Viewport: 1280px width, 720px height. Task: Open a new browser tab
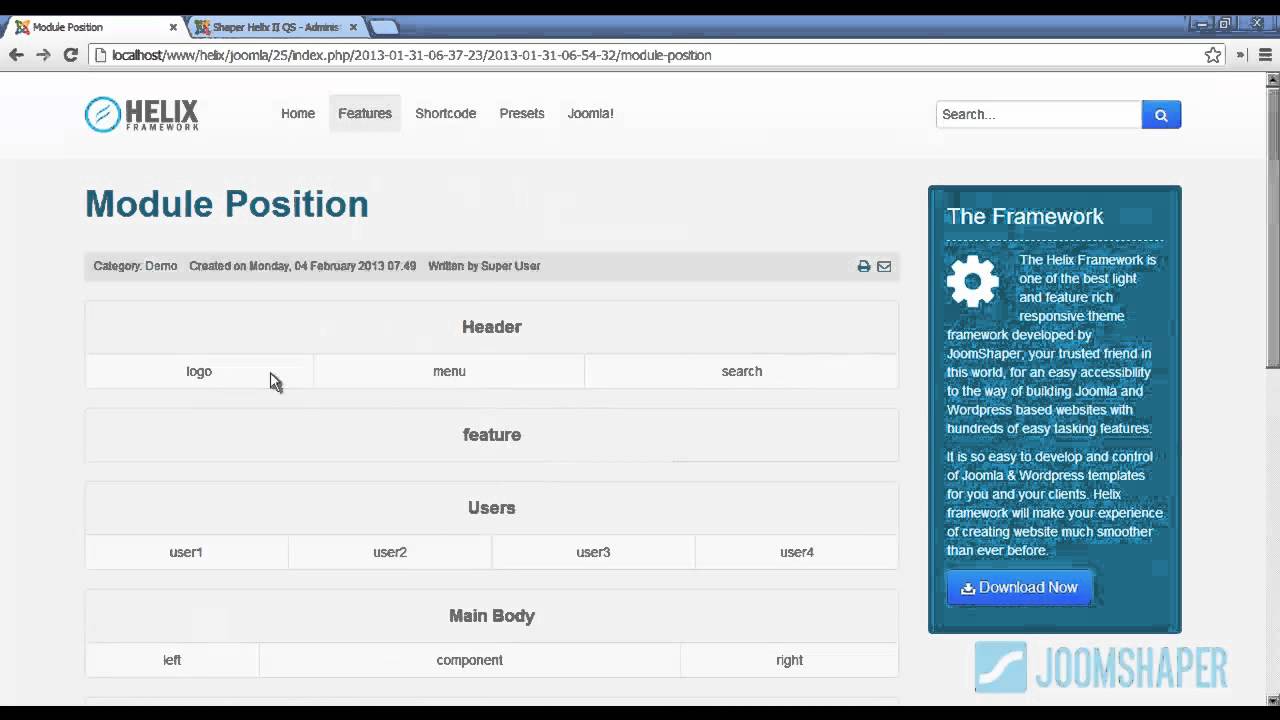(384, 27)
